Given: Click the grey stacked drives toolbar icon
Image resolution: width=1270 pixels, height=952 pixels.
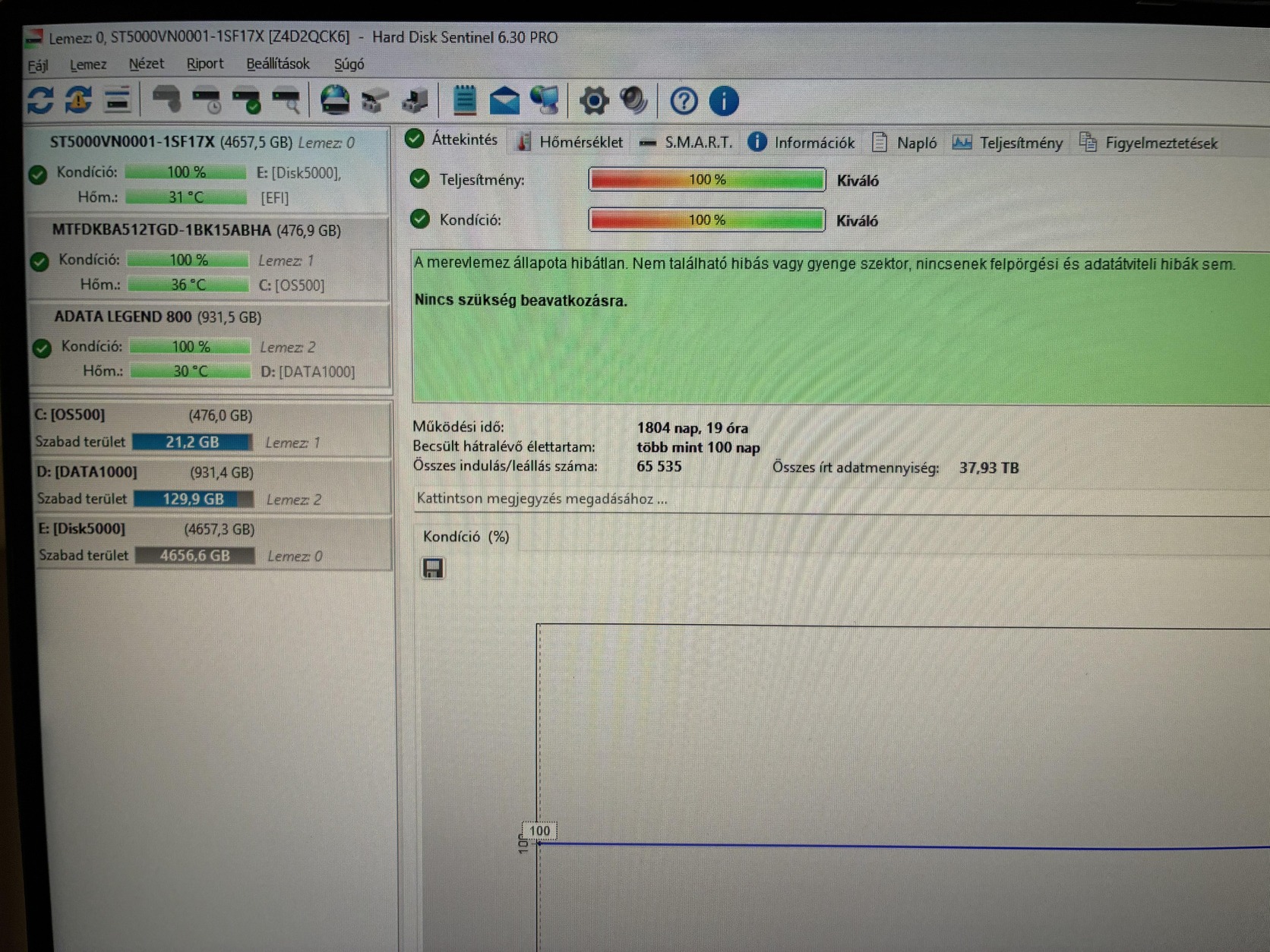Looking at the screenshot, I should pos(374,100).
